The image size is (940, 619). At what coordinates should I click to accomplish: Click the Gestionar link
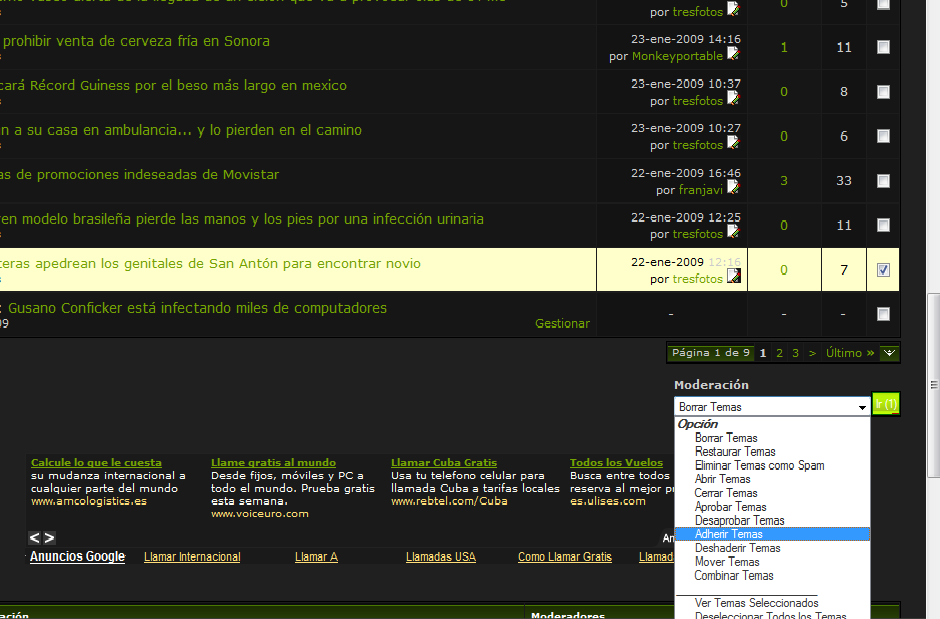pyautogui.click(x=562, y=324)
